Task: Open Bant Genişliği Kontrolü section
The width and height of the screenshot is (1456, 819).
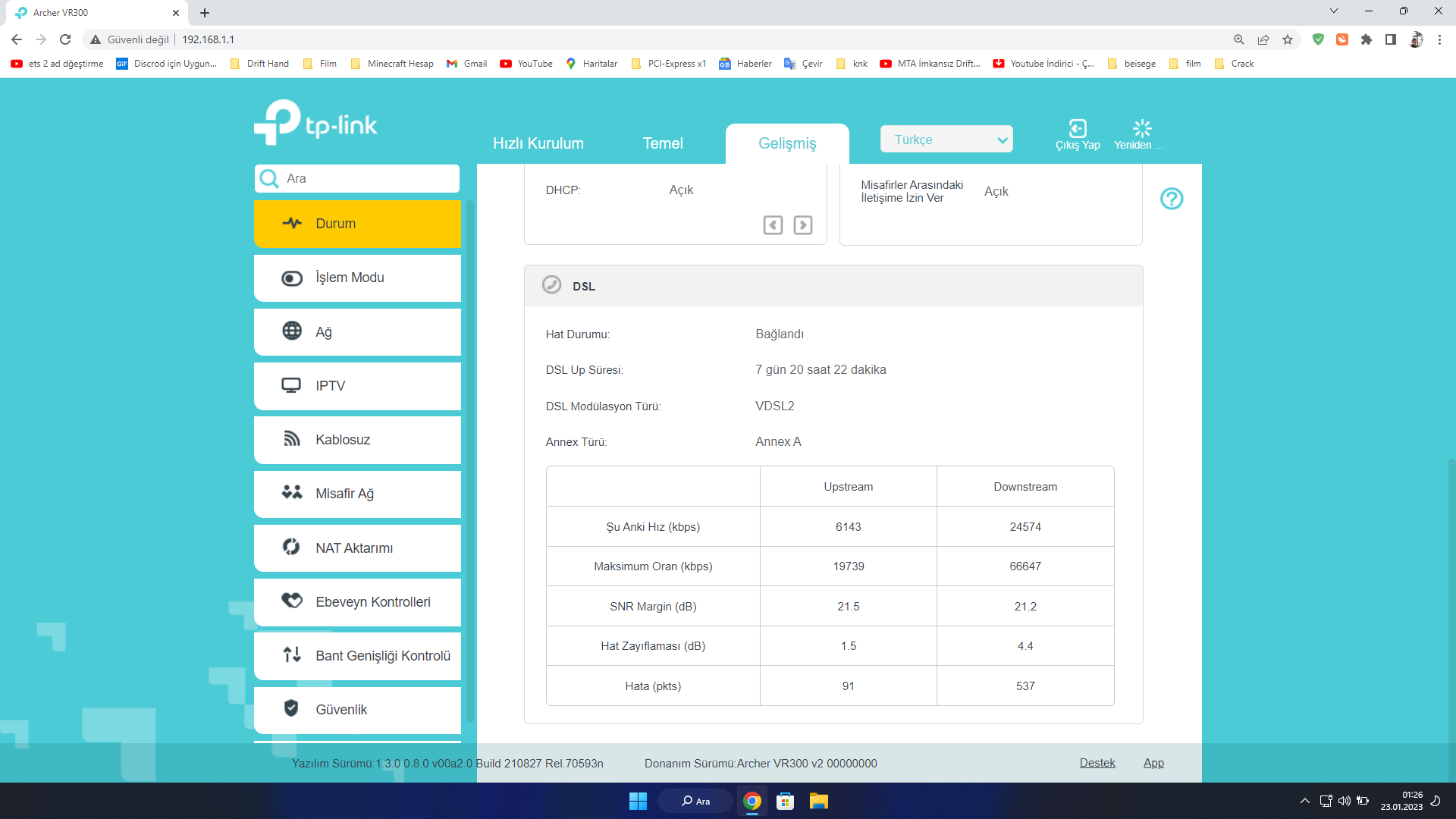Action: pyautogui.click(x=357, y=656)
